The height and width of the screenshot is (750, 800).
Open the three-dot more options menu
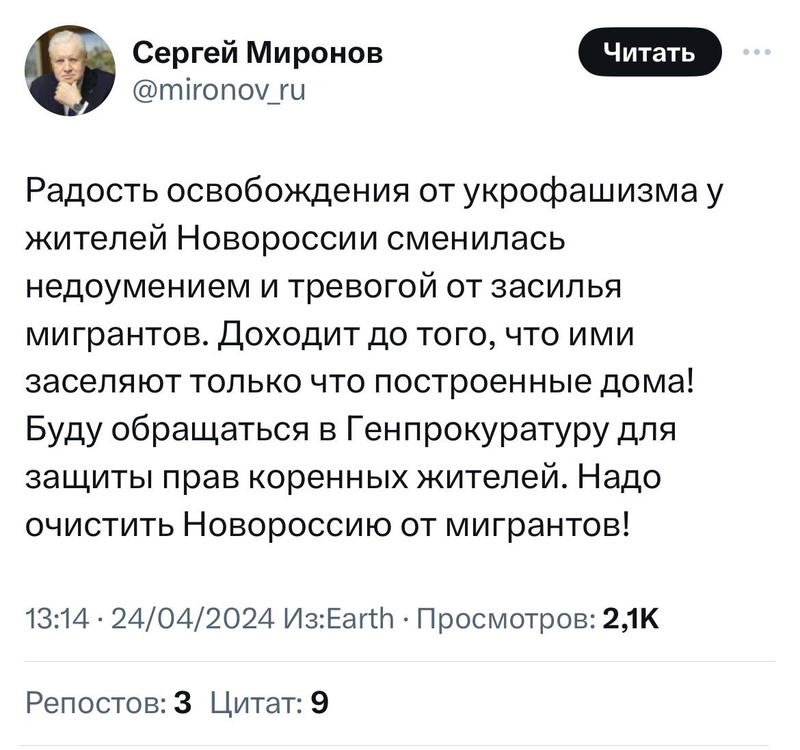pos(758,54)
